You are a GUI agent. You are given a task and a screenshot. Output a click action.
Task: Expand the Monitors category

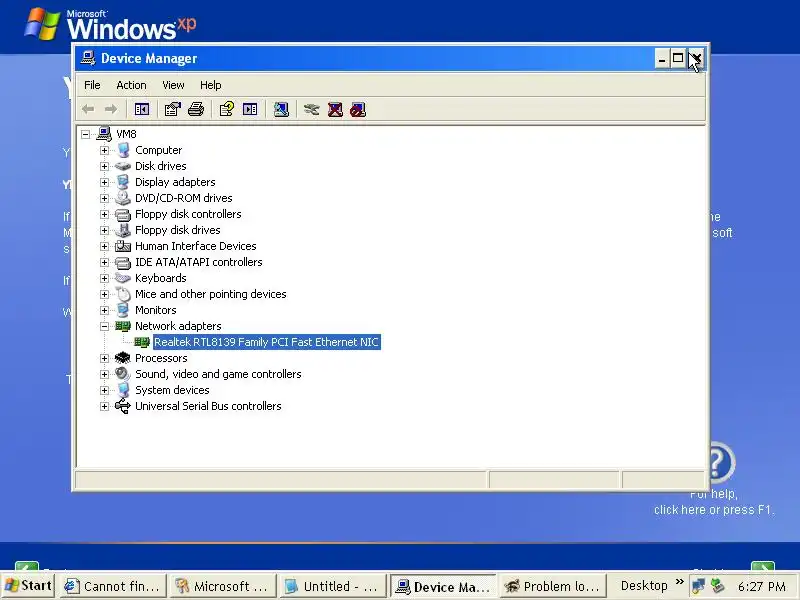click(105, 310)
